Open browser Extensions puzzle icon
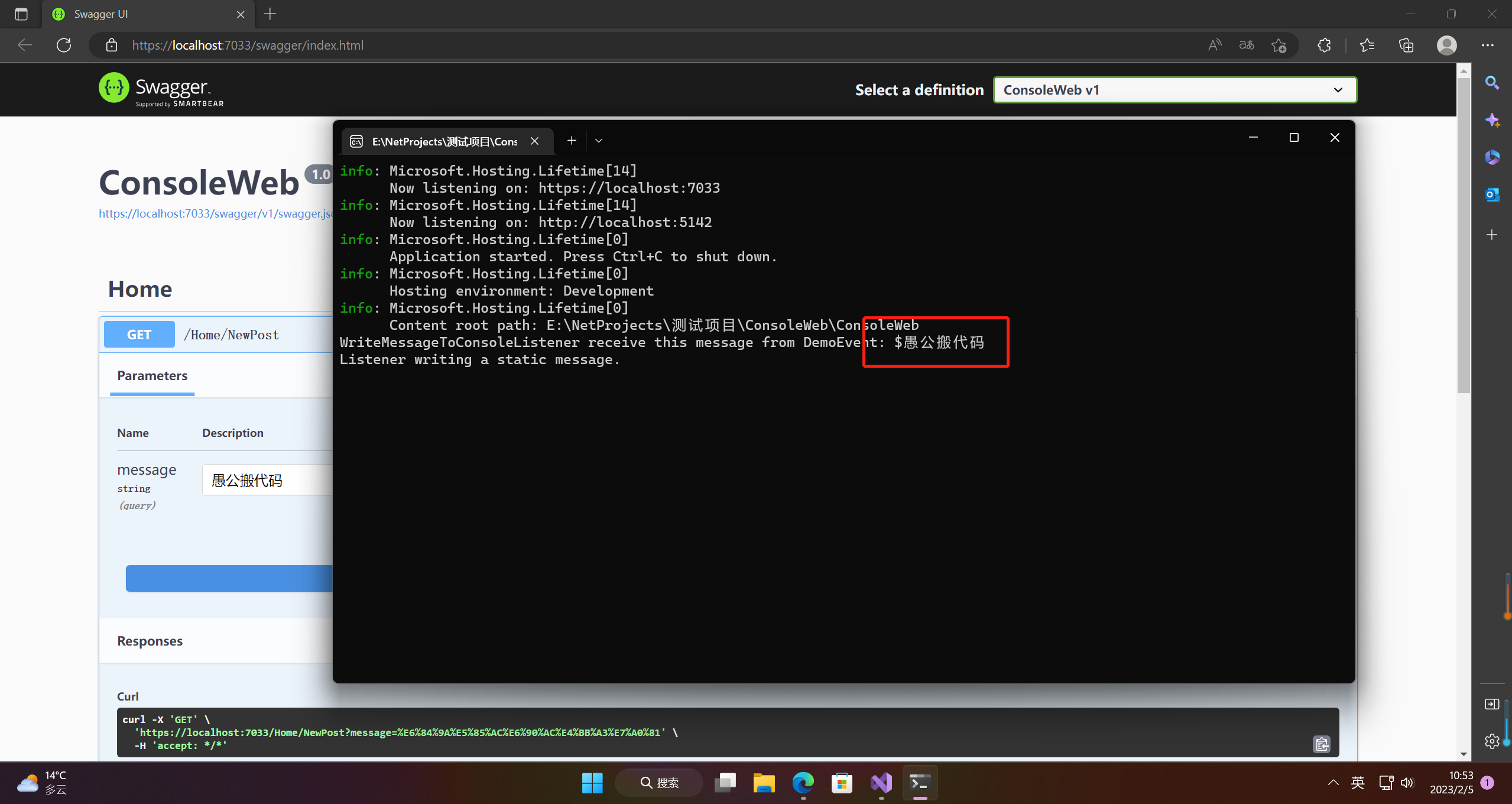Image resolution: width=1512 pixels, height=804 pixels. click(x=1324, y=45)
